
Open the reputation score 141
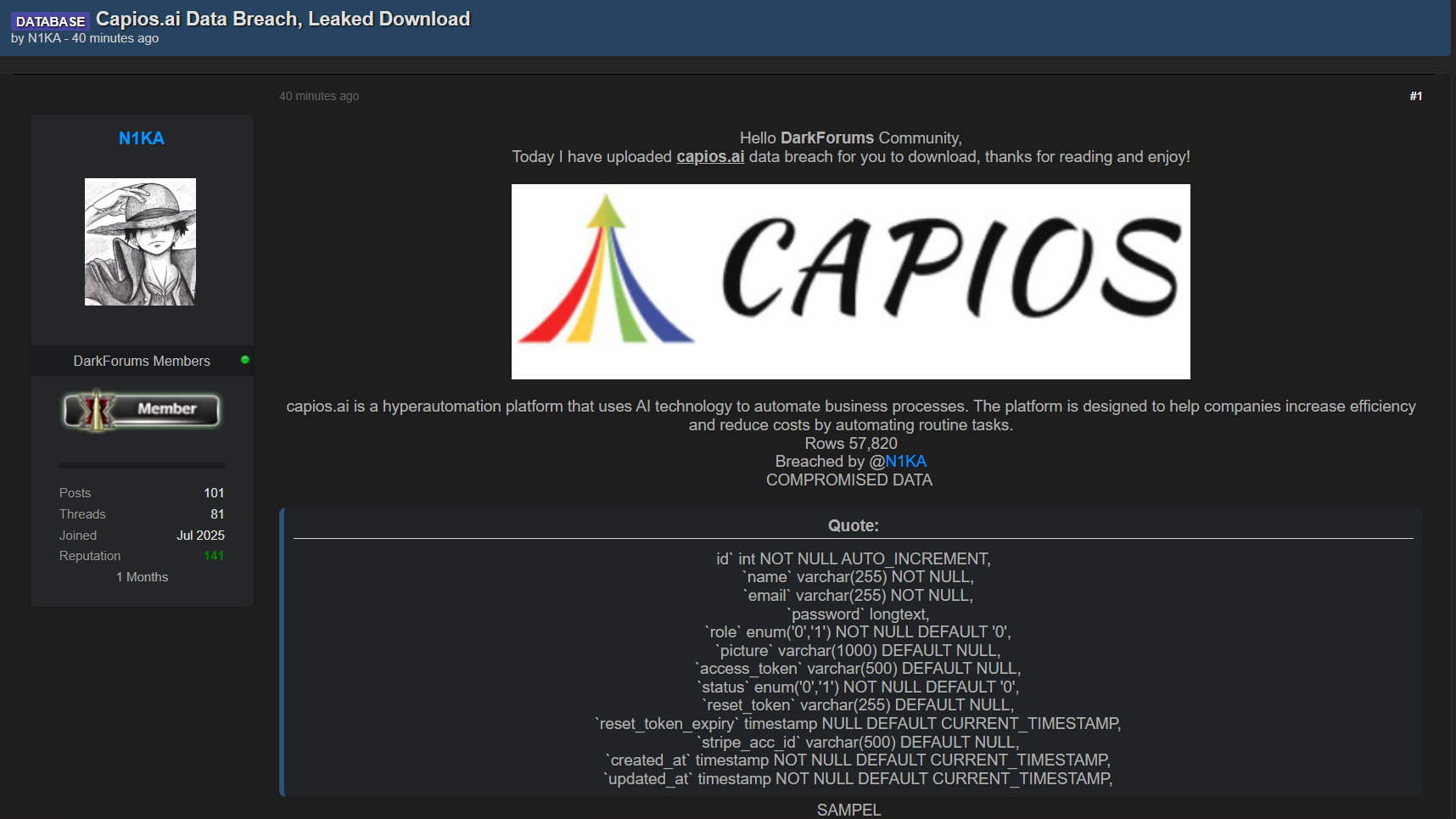click(x=214, y=556)
